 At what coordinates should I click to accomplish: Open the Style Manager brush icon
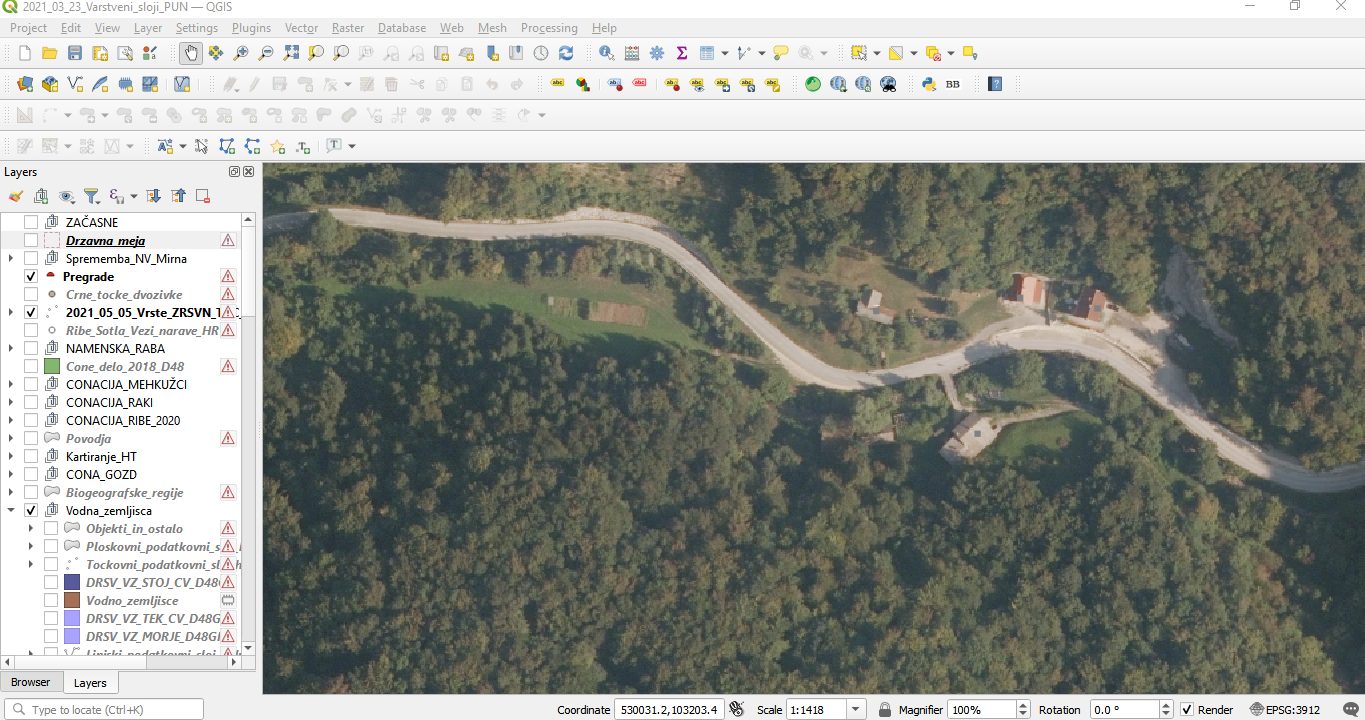click(14, 196)
